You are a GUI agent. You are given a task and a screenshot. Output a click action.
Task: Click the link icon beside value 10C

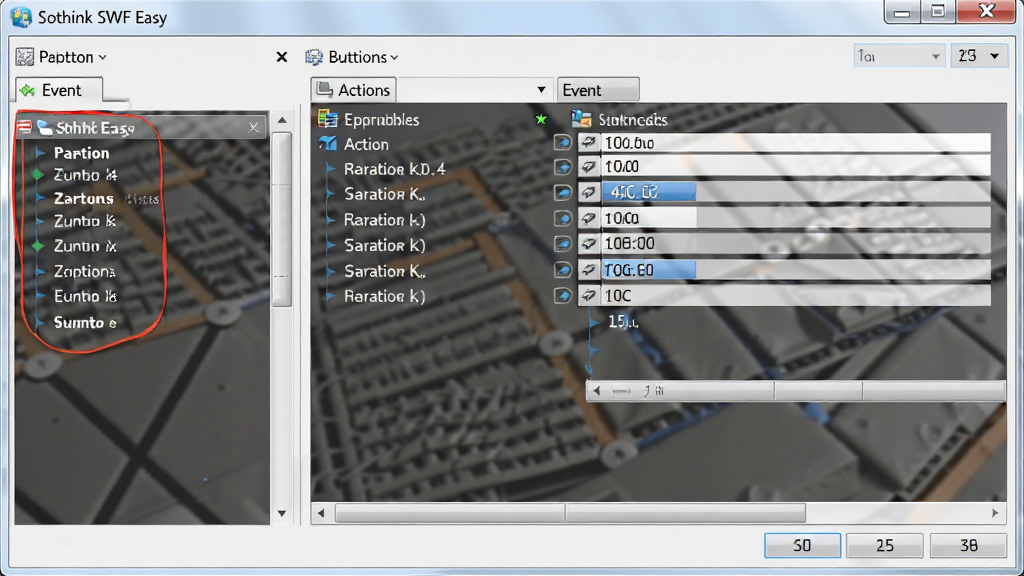click(588, 295)
